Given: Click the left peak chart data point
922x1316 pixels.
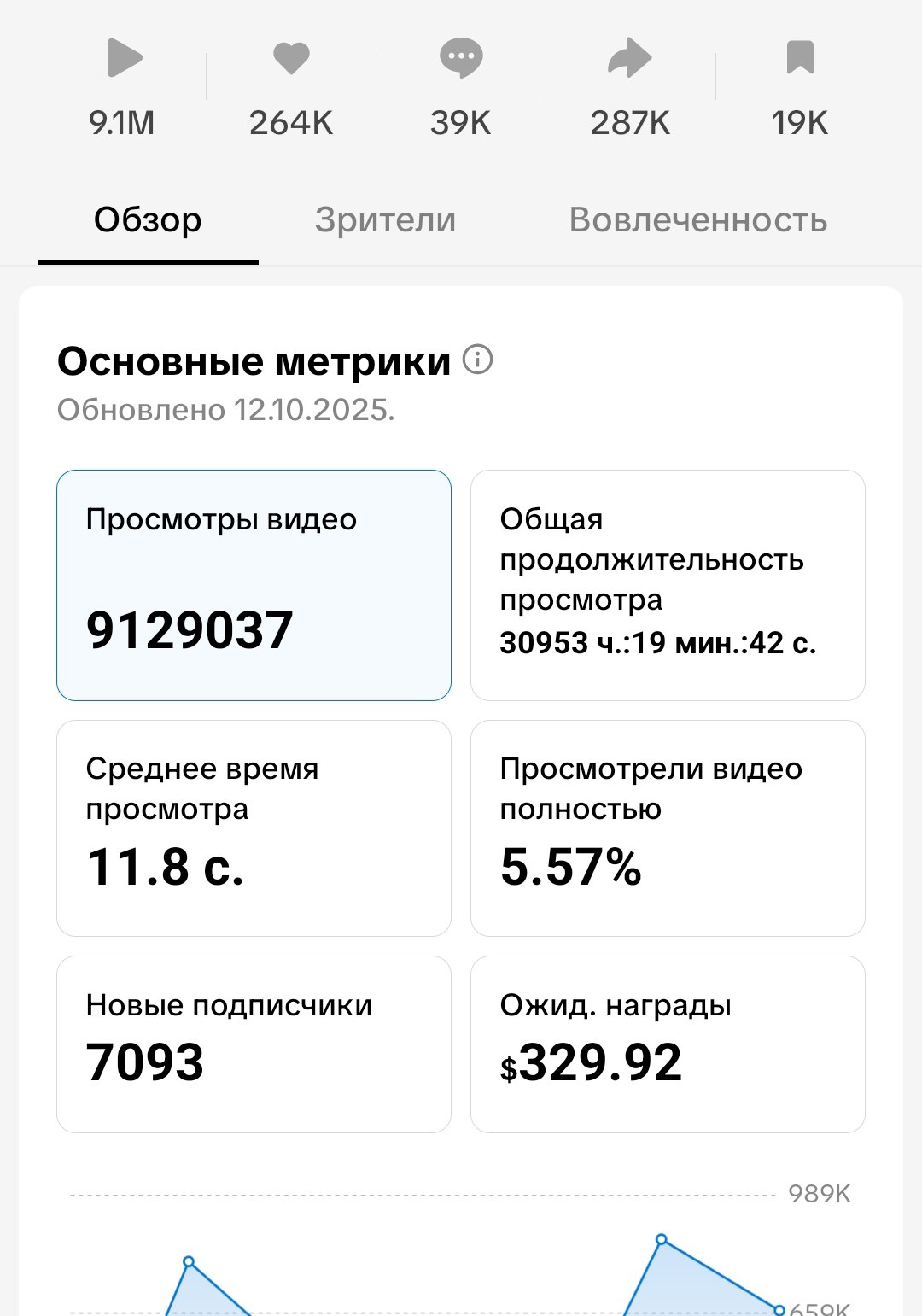Looking at the screenshot, I should pyautogui.click(x=189, y=1261).
